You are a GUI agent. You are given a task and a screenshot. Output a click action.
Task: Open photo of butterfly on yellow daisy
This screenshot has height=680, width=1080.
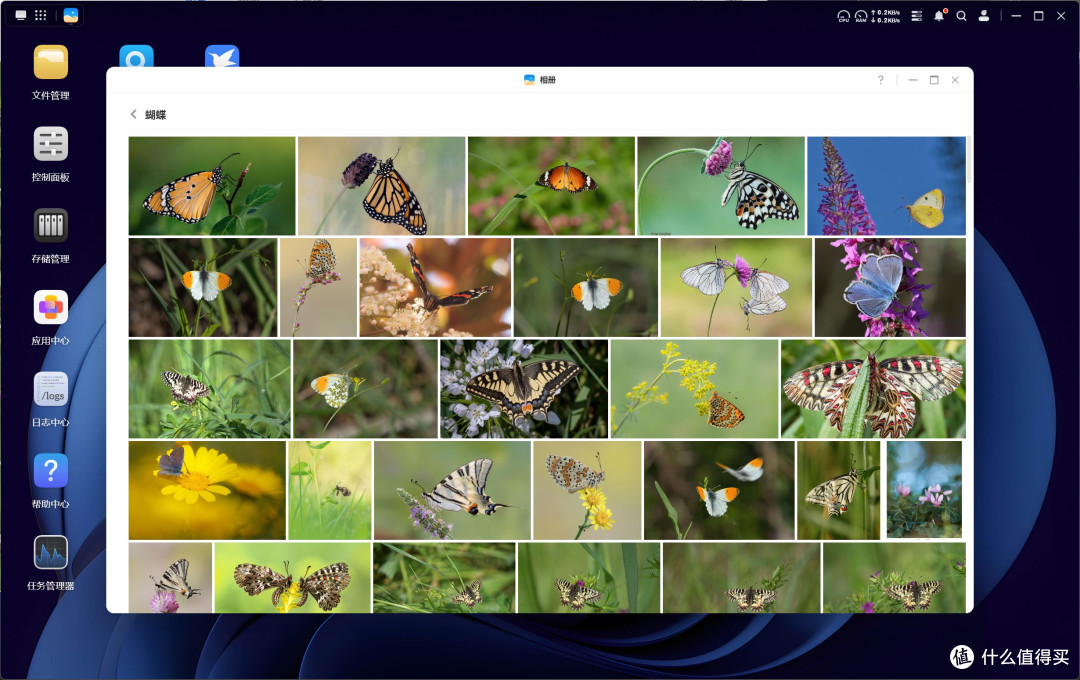pyautogui.click(x=207, y=490)
